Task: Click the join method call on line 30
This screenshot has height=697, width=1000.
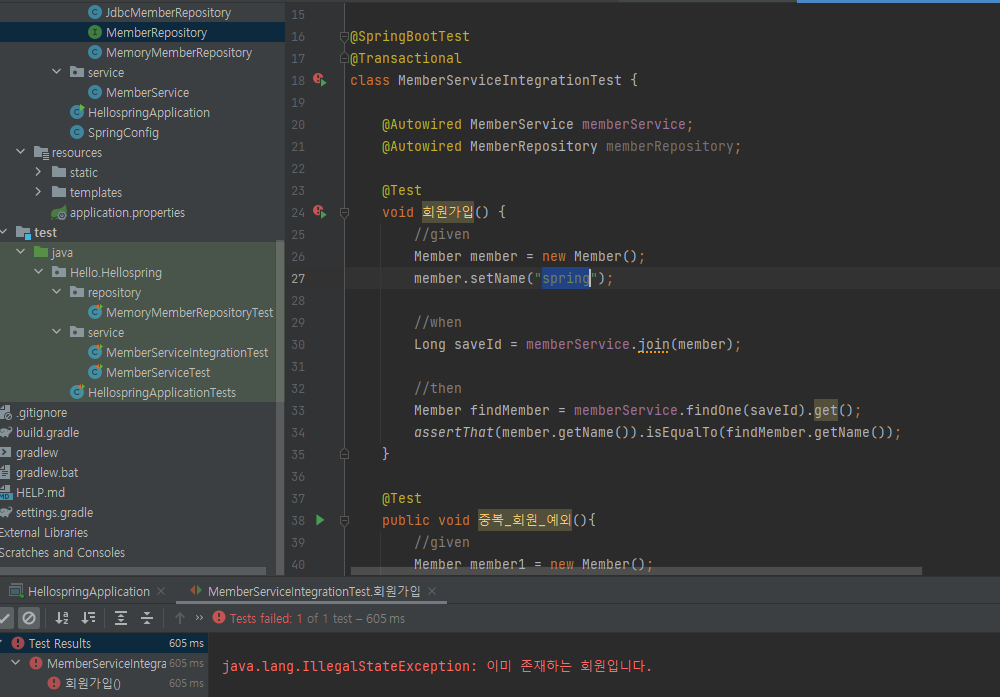Action: click(654, 344)
